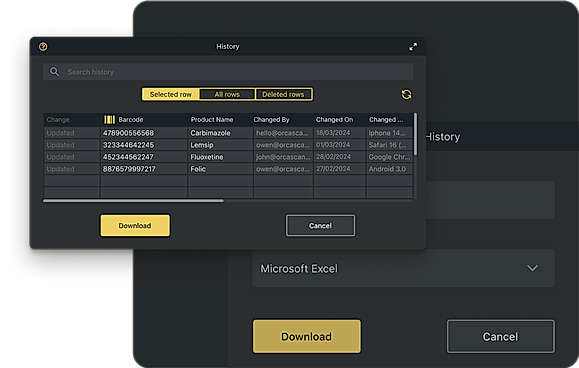Click the barcode icon in column header

pos(109,120)
